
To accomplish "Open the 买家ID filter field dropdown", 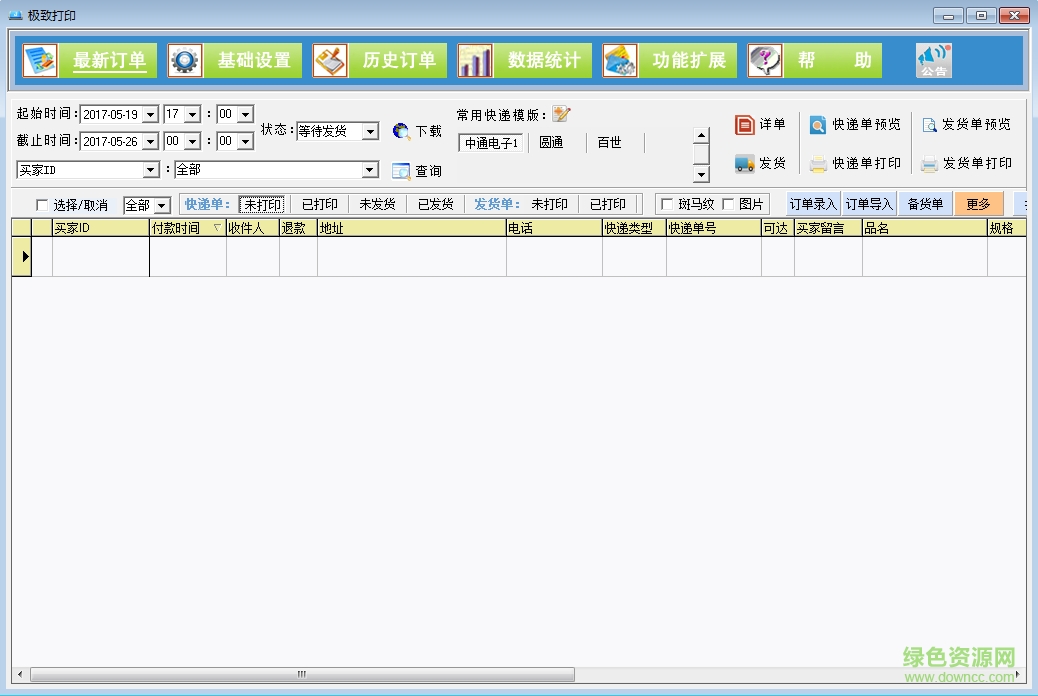I will tap(151, 170).
